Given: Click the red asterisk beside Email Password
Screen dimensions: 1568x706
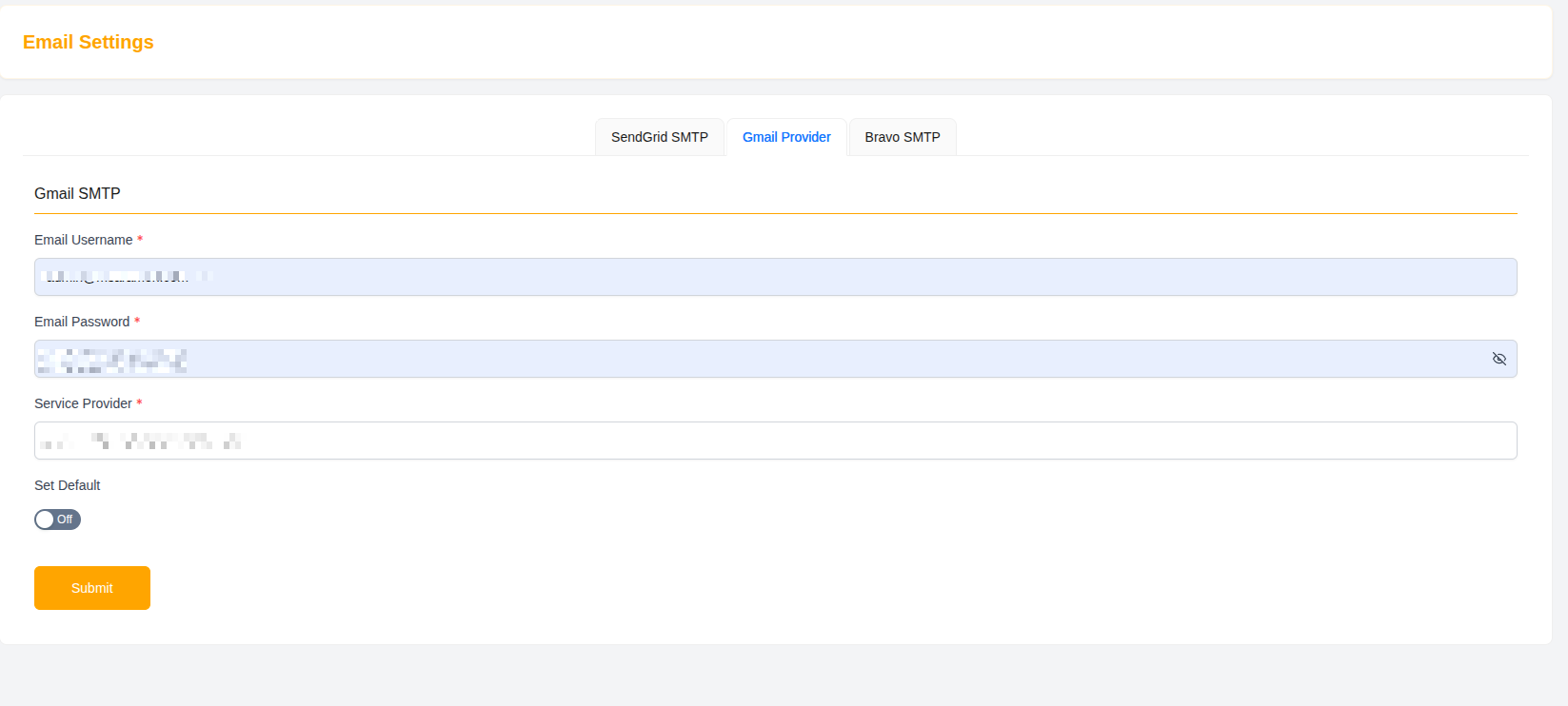Looking at the screenshot, I should 137,321.
